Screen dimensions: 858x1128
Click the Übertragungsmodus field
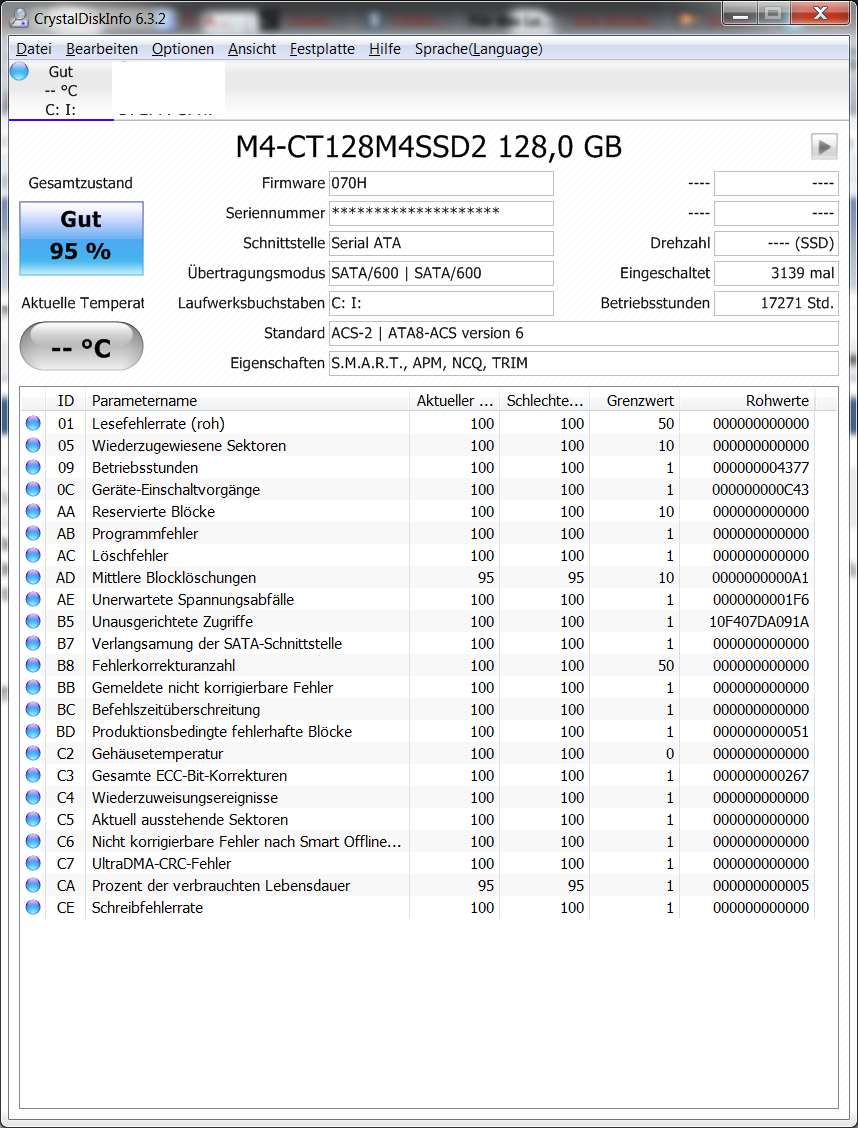point(442,273)
